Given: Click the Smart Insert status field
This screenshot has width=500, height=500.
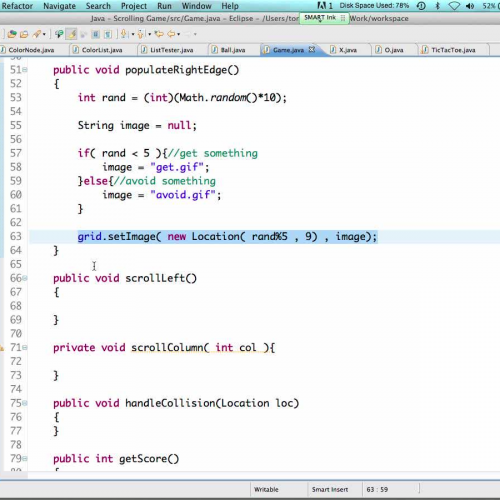Looking at the screenshot, I should pyautogui.click(x=330, y=489).
